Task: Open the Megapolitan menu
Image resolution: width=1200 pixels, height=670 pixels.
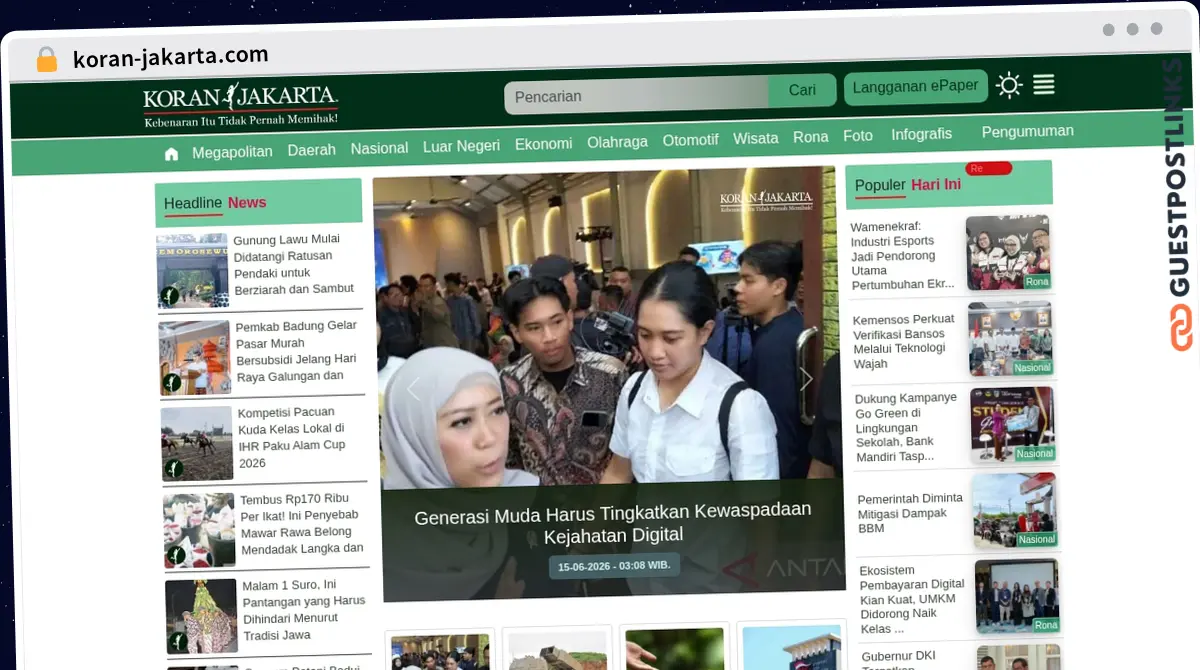Action: 232,152
